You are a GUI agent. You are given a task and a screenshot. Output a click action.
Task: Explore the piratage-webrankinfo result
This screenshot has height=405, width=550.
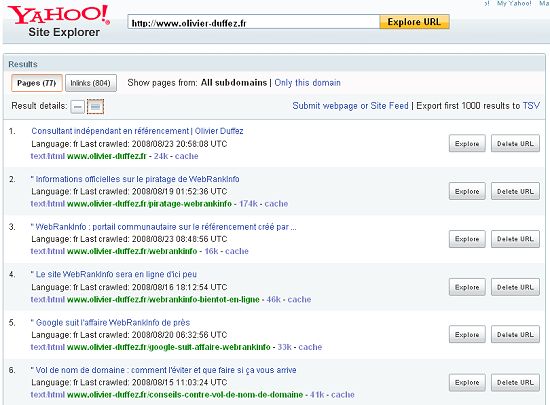pyautogui.click(x=467, y=191)
